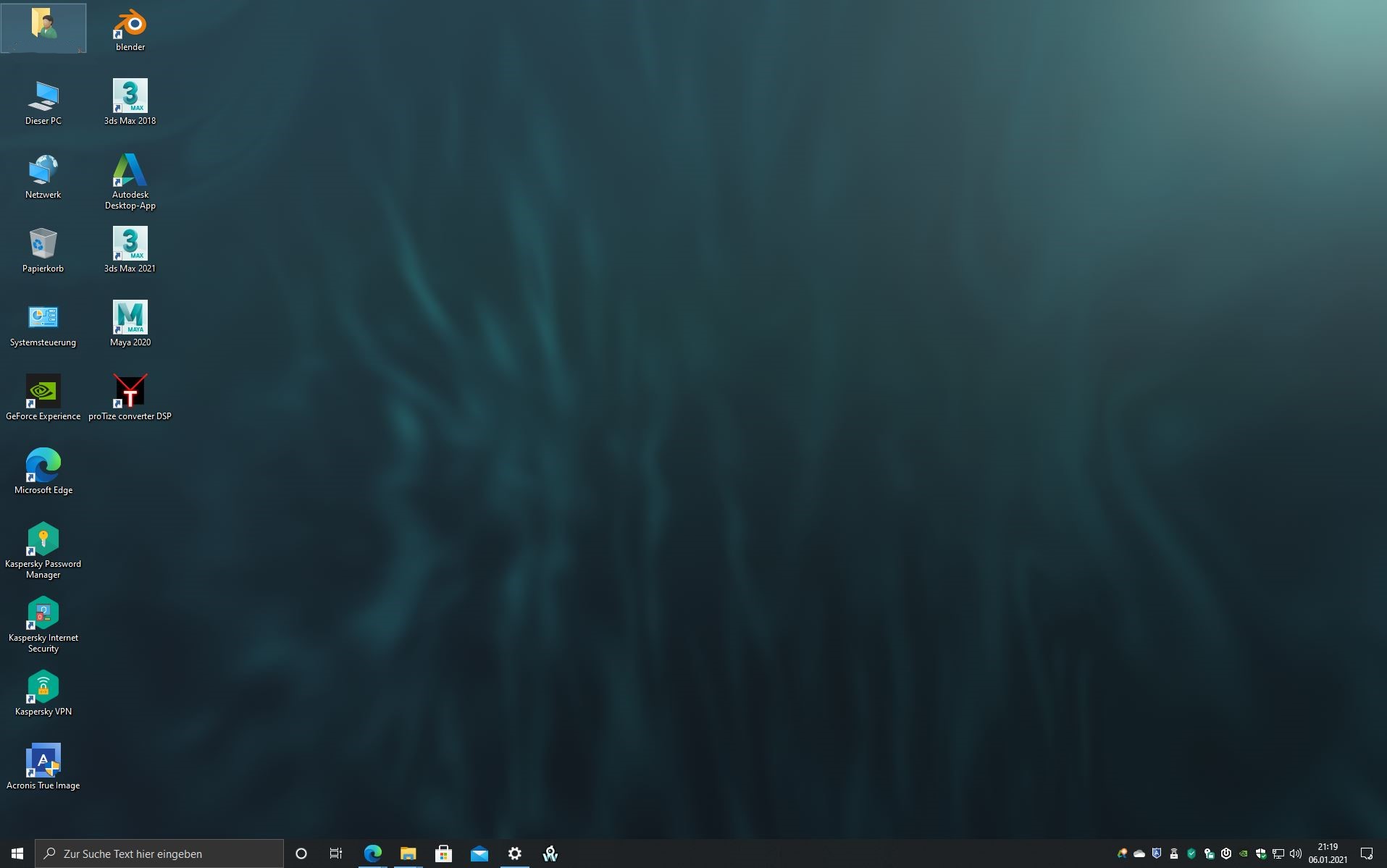Open the Kaspersky VPN tray icon

pyautogui.click(x=1174, y=854)
